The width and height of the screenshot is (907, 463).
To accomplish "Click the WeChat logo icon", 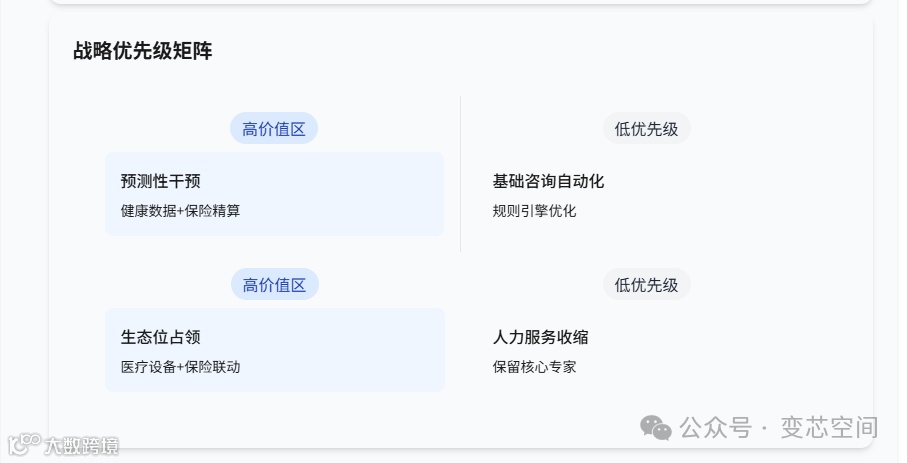I will (x=656, y=428).
